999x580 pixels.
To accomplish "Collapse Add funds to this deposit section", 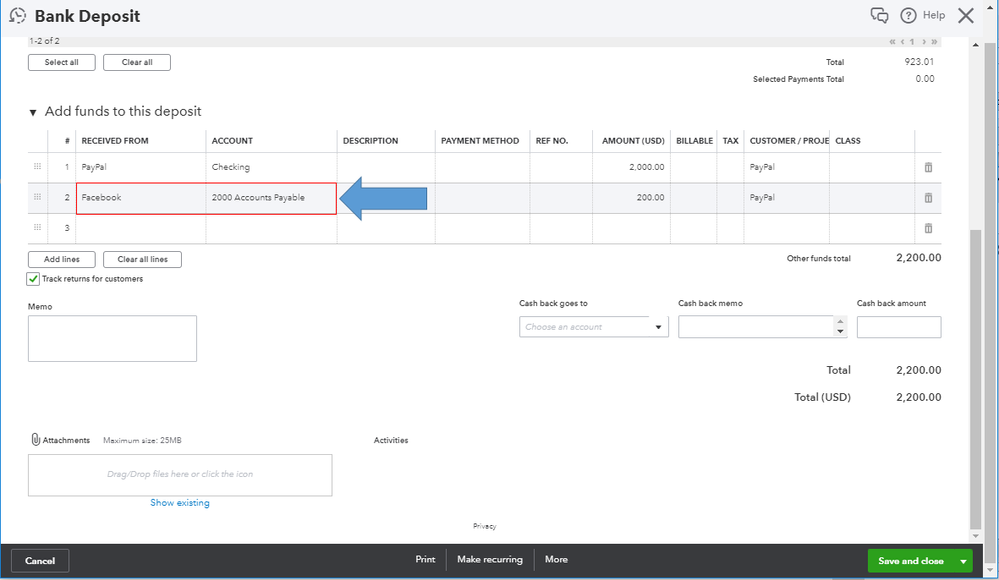I will point(32,112).
